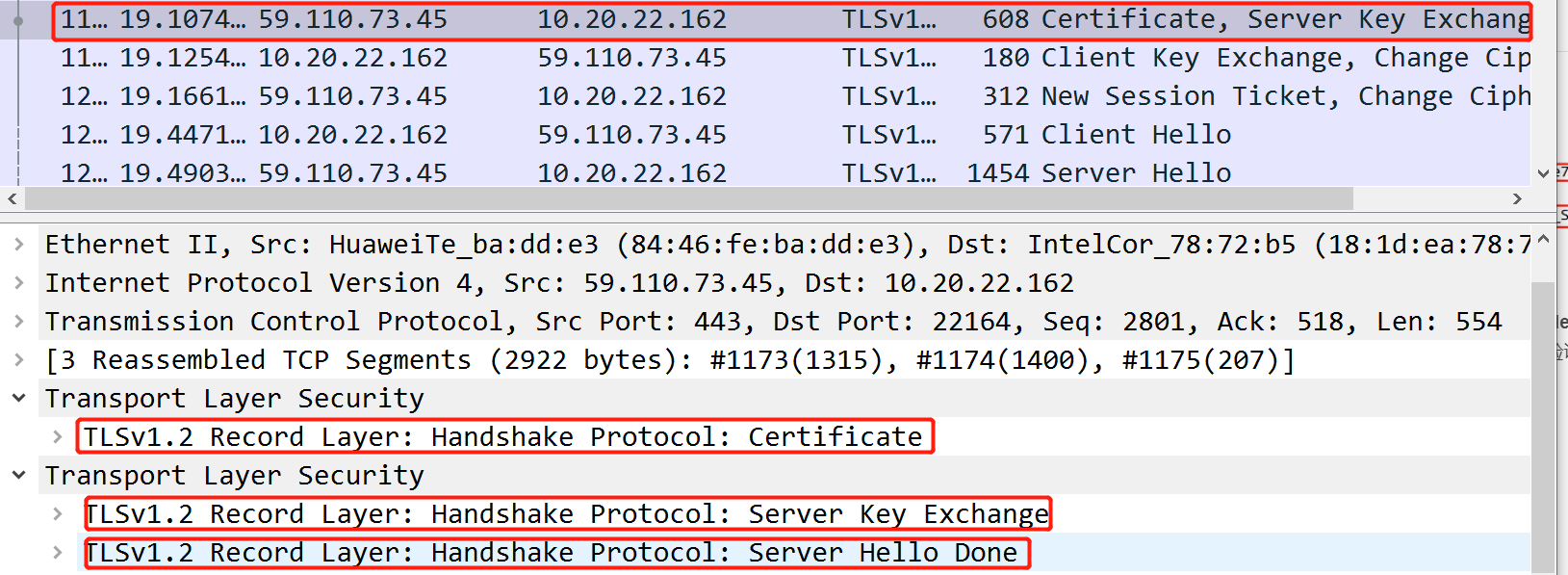Viewport: 1568px width, 575px height.
Task: Expand the Server Key Exchange record layer
Action: [x=55, y=513]
